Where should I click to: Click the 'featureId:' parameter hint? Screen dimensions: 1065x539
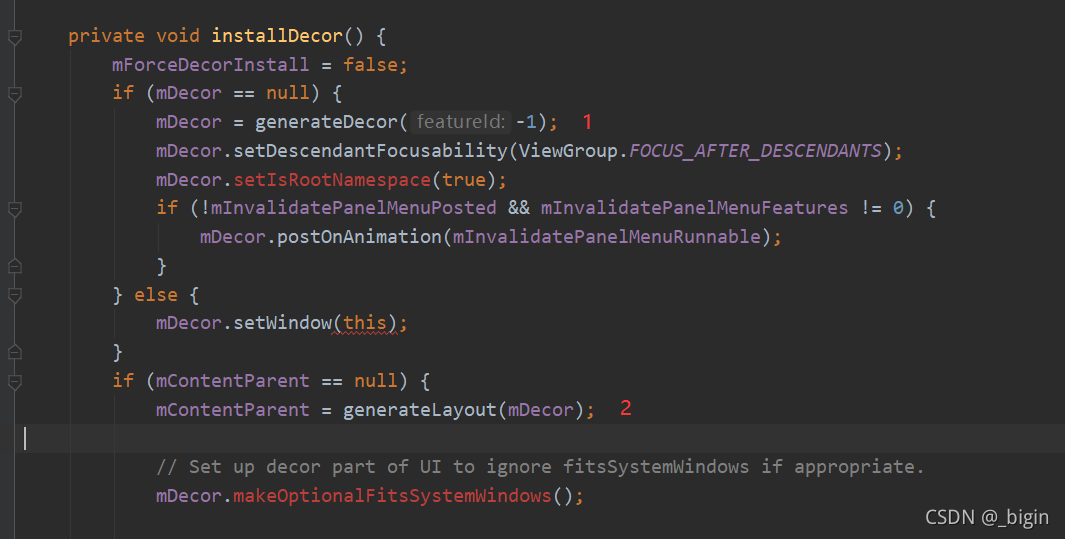461,122
